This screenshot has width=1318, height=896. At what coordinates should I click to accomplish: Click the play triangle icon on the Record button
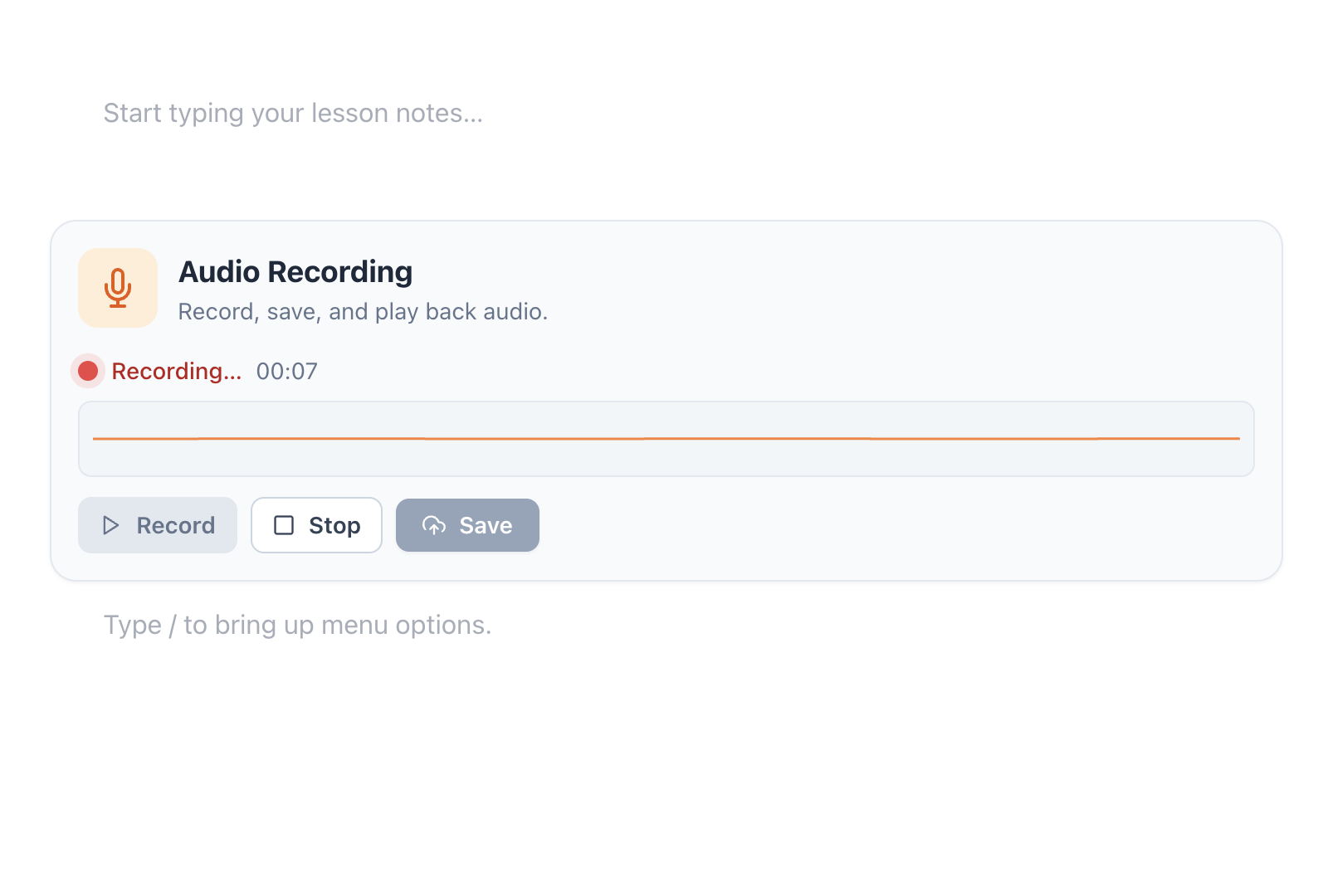click(x=111, y=525)
